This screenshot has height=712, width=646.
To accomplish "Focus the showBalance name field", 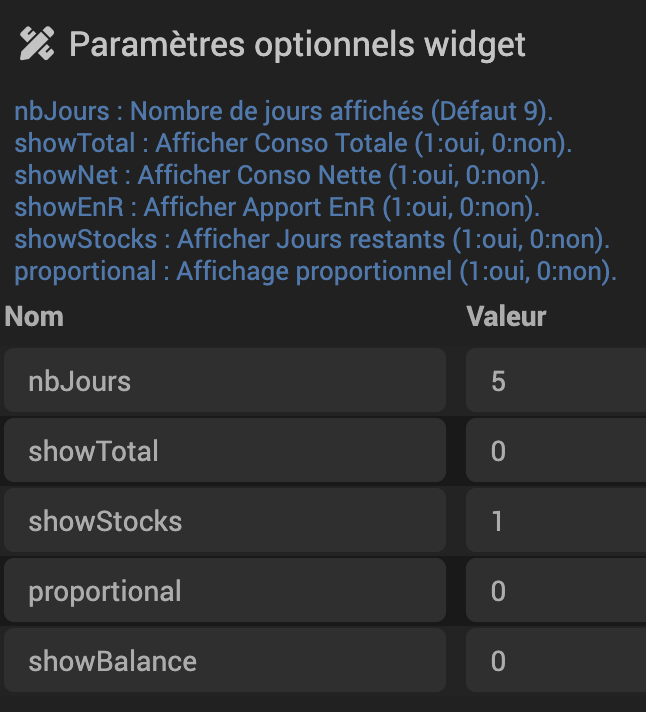I will [224, 661].
